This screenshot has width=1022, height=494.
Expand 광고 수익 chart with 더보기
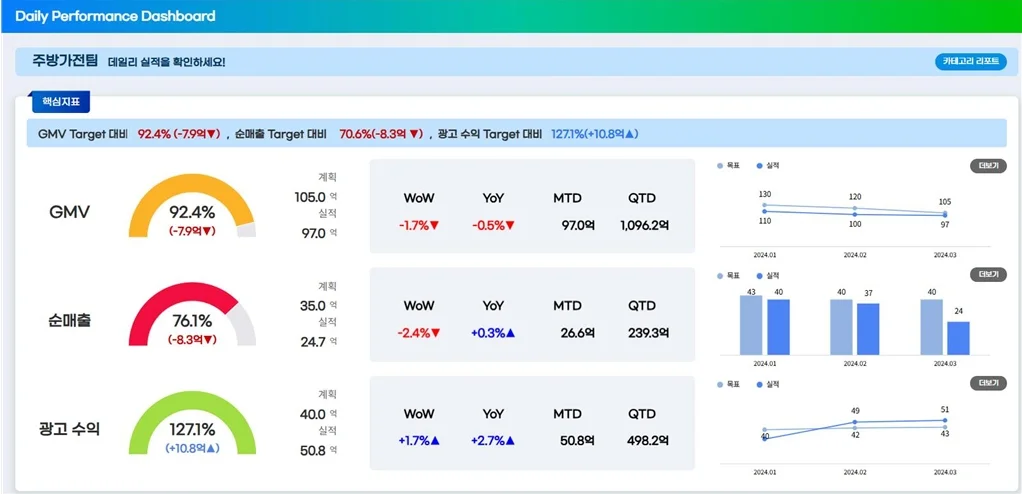coord(988,383)
